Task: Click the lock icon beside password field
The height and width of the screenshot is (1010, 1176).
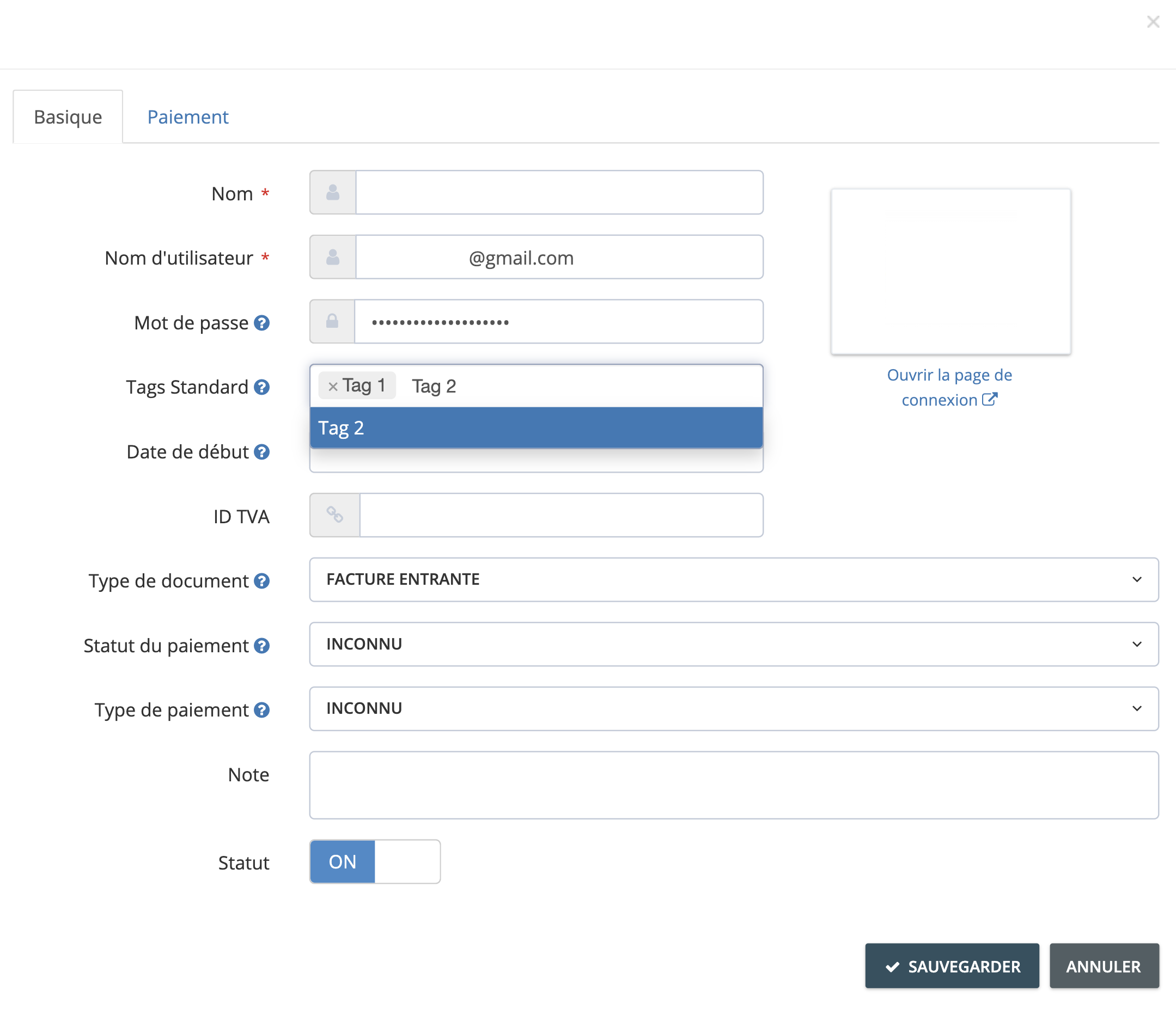Action: click(x=332, y=322)
